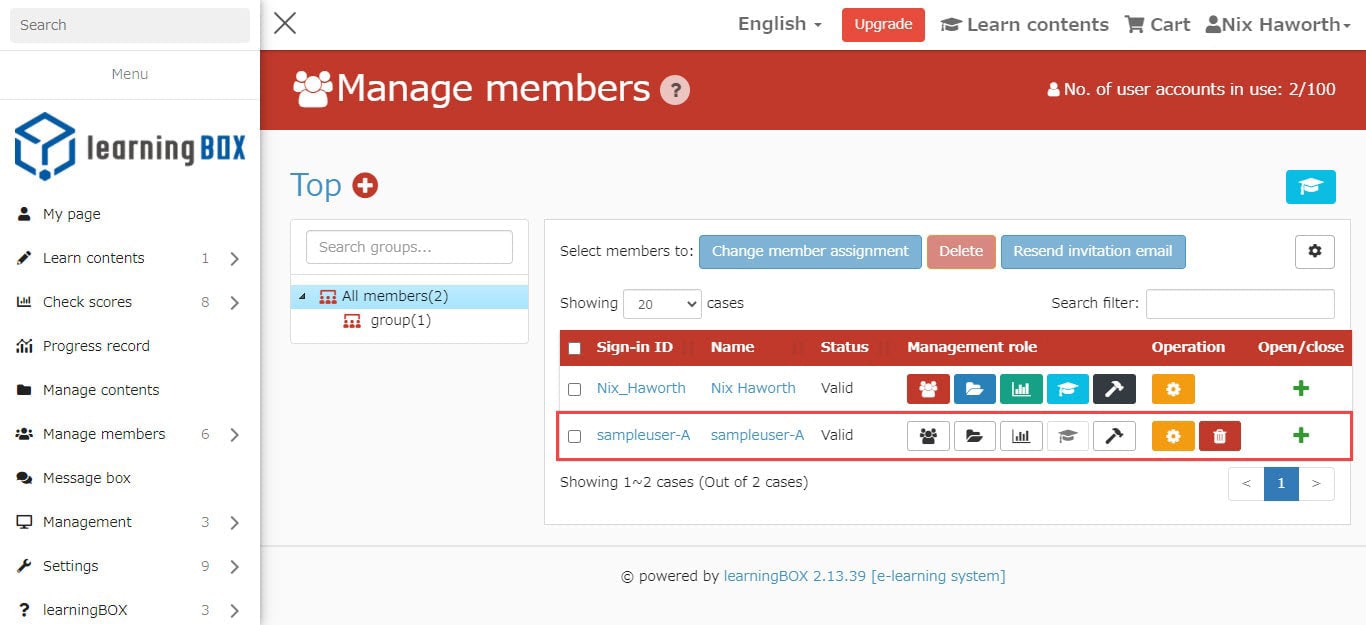The width and height of the screenshot is (1366, 625).
Task: Open table settings with the gear button
Action: pos(1314,252)
